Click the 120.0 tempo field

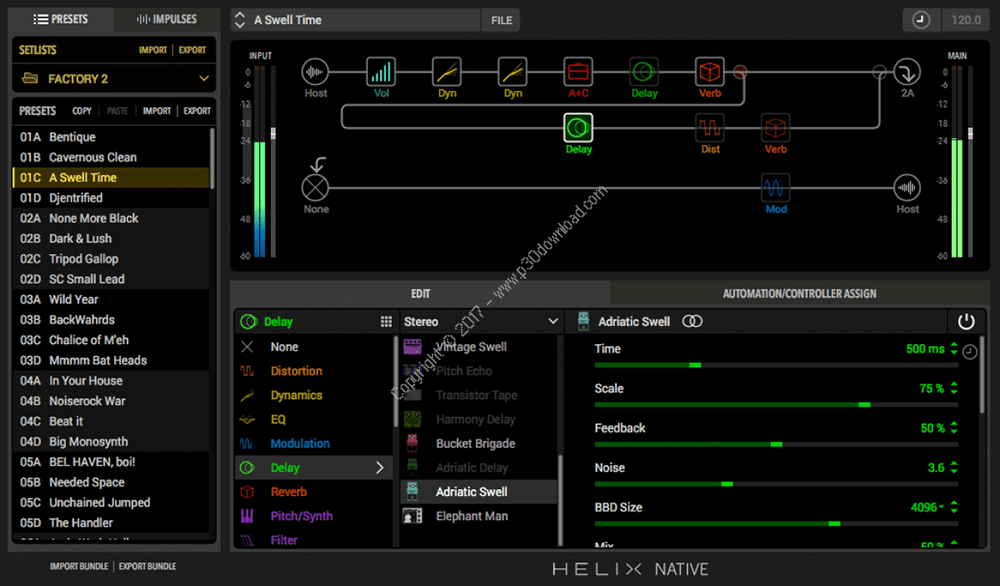(x=966, y=20)
